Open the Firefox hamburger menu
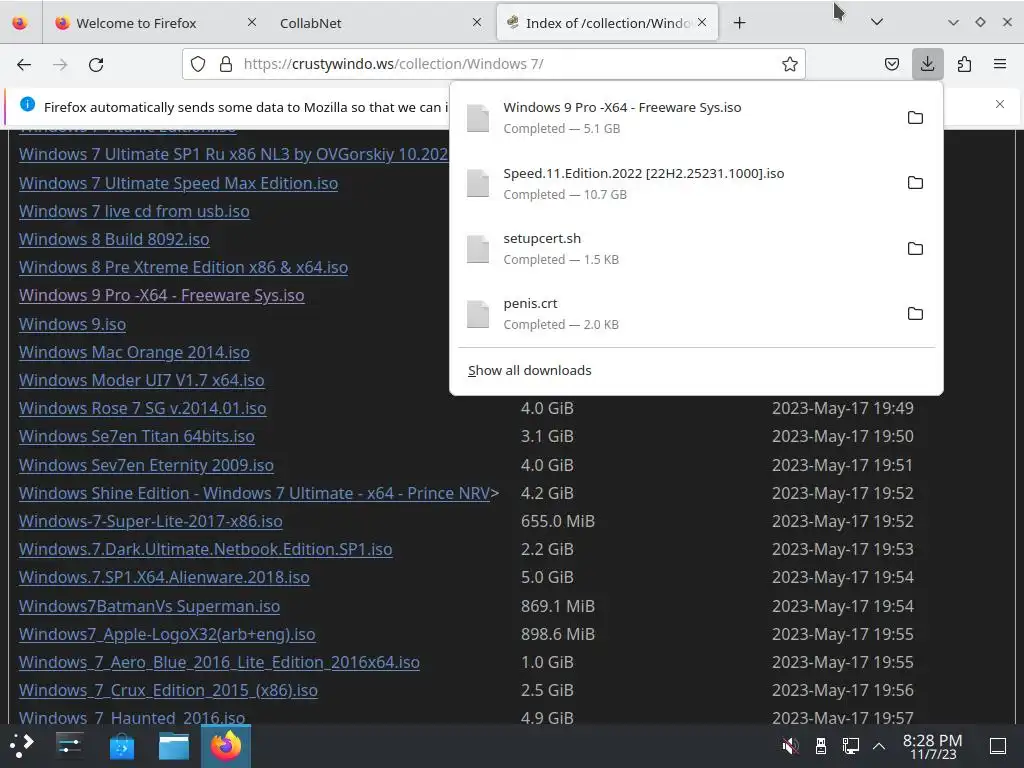The width and height of the screenshot is (1024, 768). (1000, 64)
